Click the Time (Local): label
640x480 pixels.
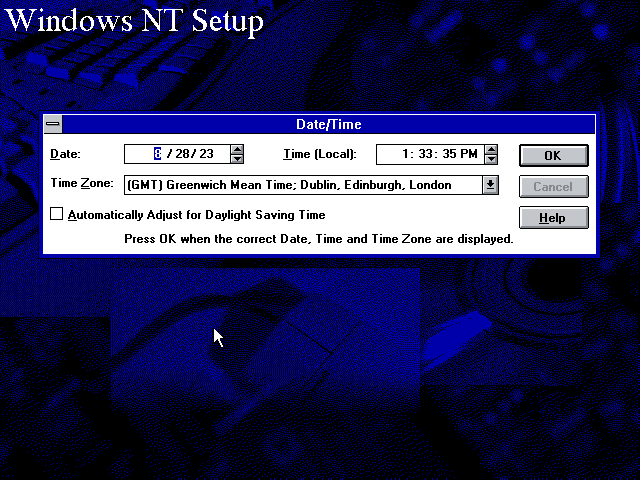pos(320,154)
